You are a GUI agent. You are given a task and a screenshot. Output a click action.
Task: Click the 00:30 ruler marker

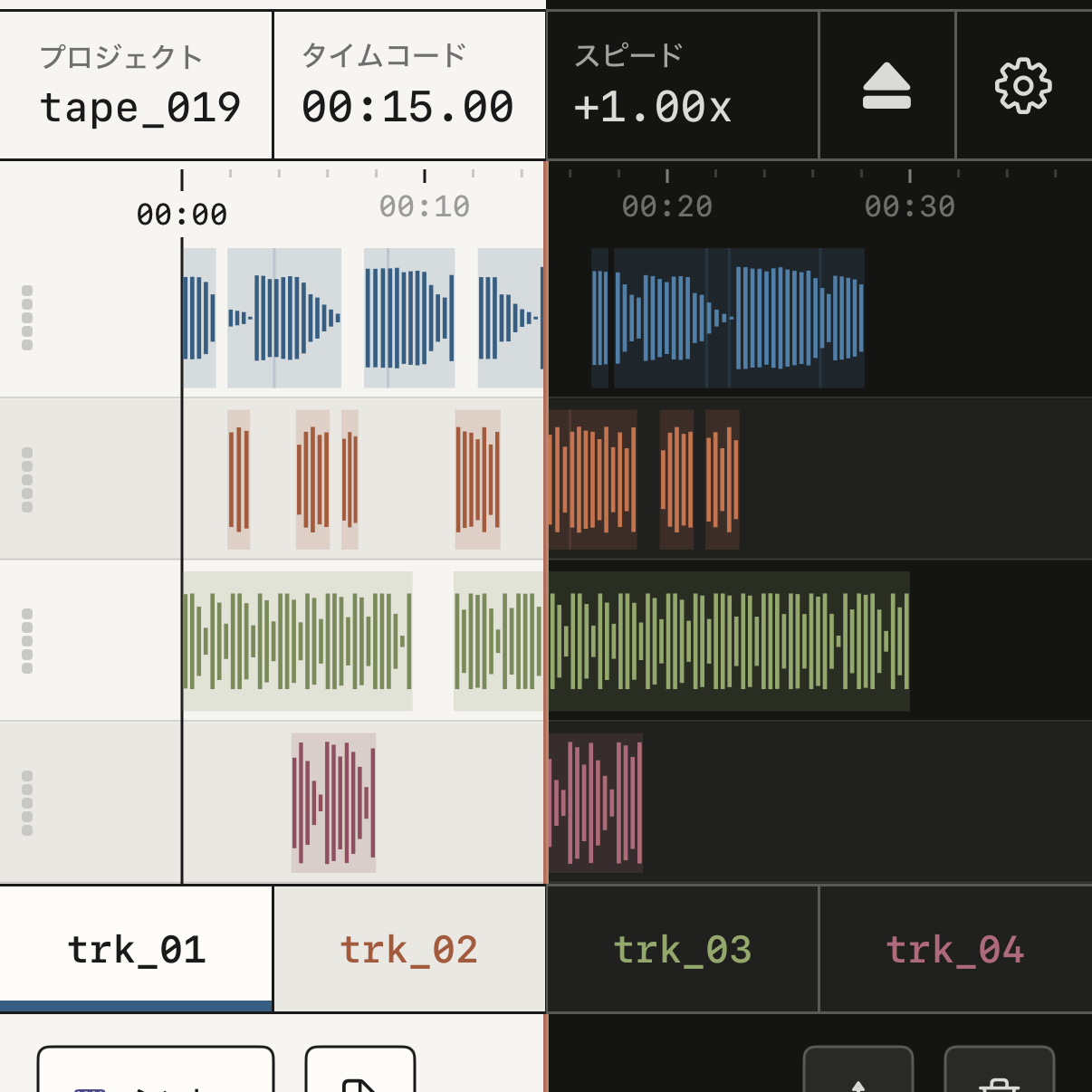[x=910, y=206]
